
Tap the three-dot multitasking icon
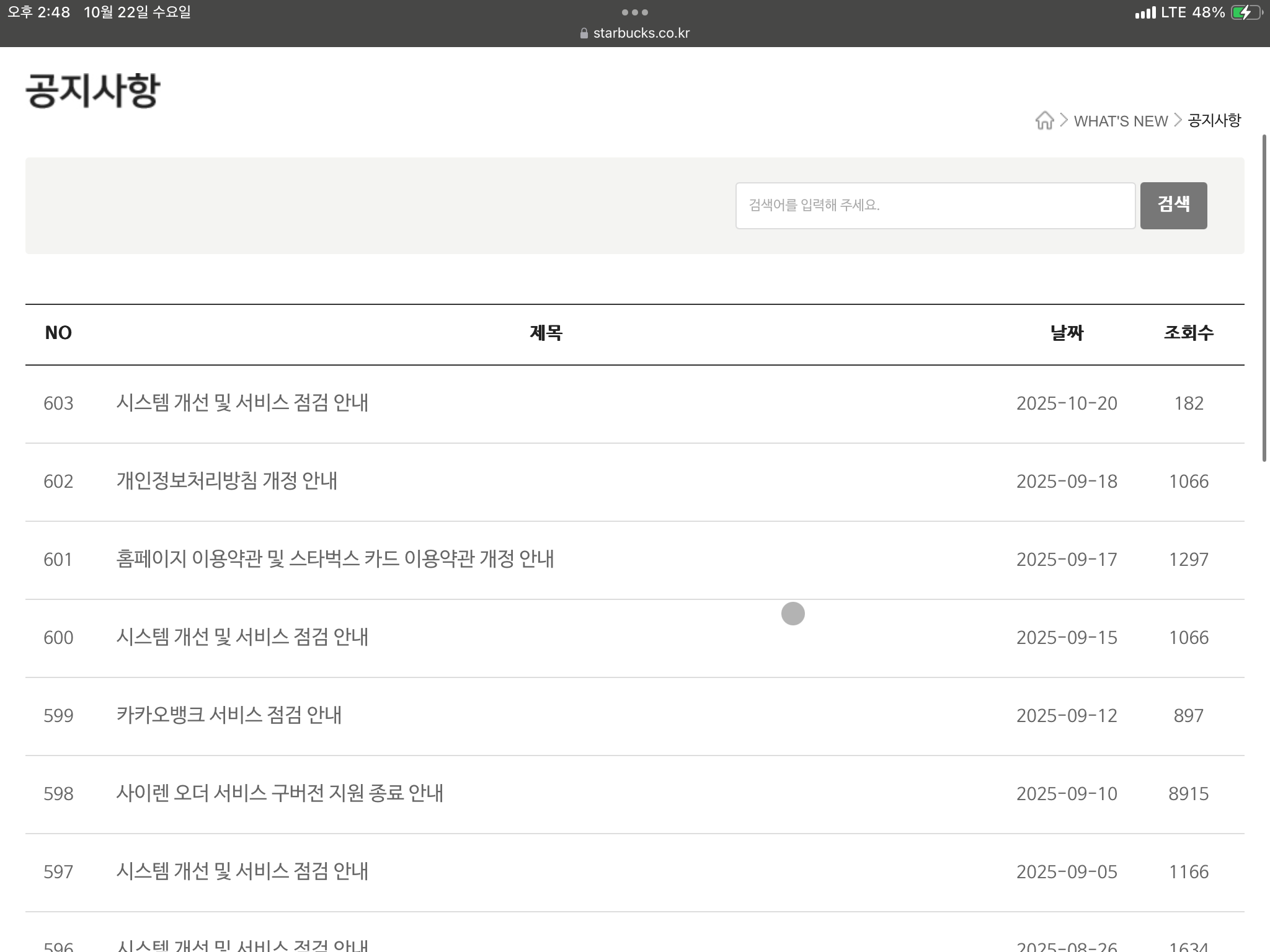pos(634,12)
